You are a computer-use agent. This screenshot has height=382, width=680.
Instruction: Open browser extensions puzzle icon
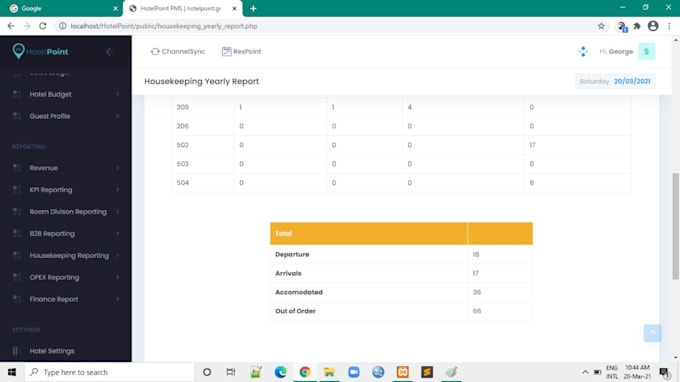pos(637,26)
